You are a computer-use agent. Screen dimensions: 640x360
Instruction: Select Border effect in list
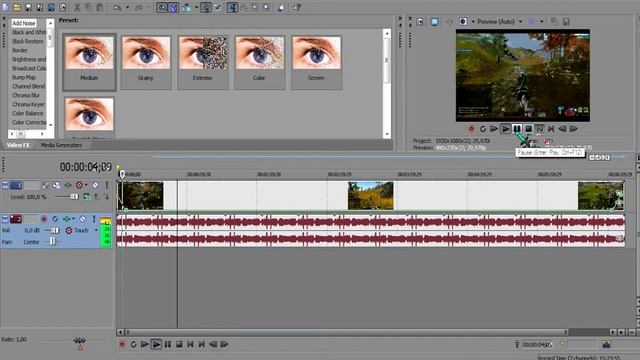20,50
